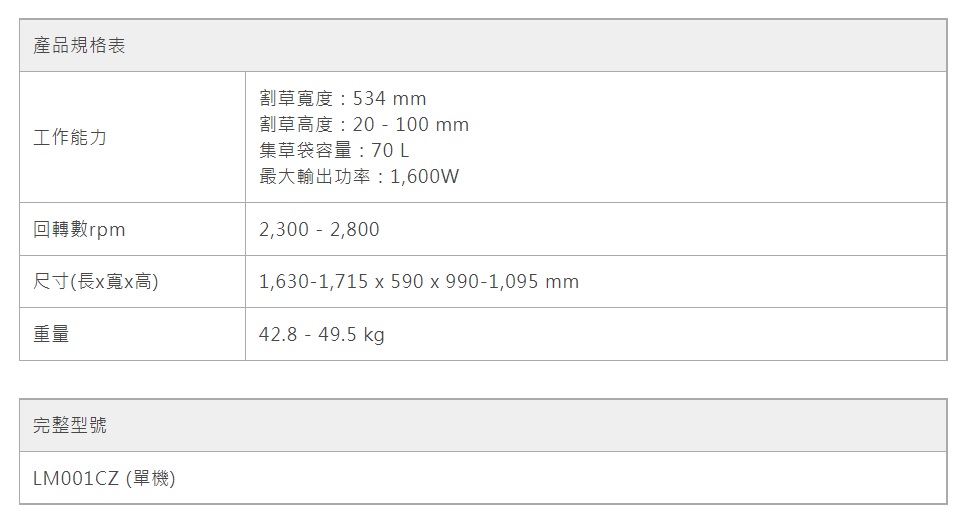Select the 工作能力 row label
The image size is (970, 521).
tap(70, 137)
